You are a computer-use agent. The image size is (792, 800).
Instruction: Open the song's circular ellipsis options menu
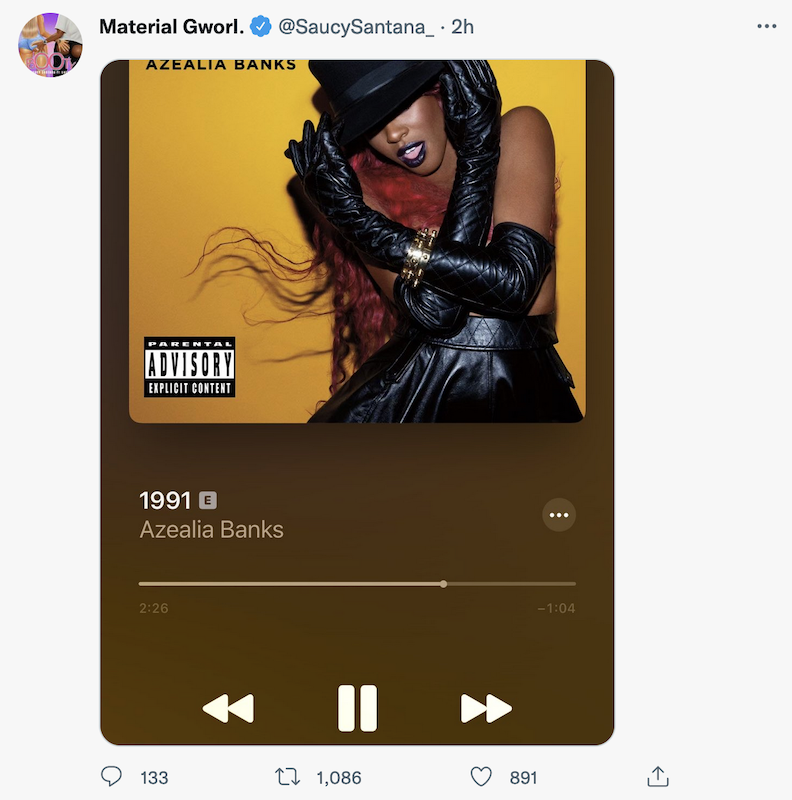(559, 515)
